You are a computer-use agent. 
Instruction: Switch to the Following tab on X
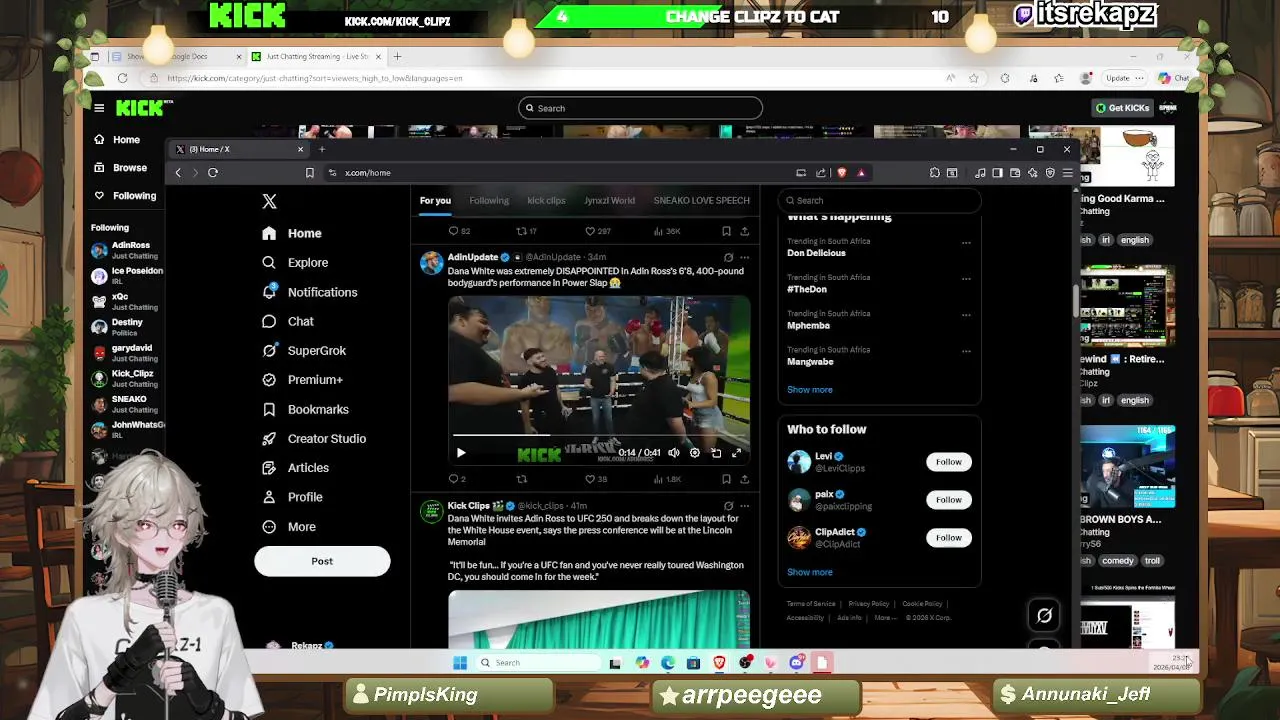[x=489, y=200]
